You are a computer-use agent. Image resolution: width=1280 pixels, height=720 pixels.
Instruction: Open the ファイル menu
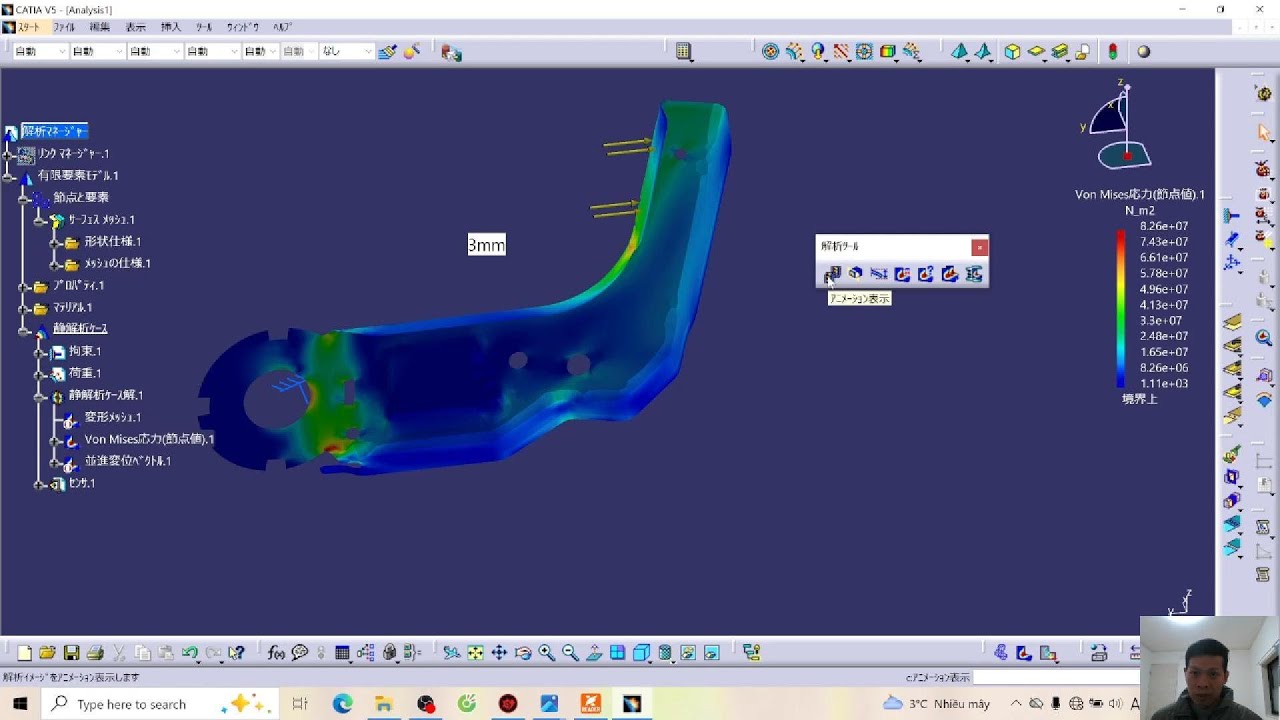[64, 27]
